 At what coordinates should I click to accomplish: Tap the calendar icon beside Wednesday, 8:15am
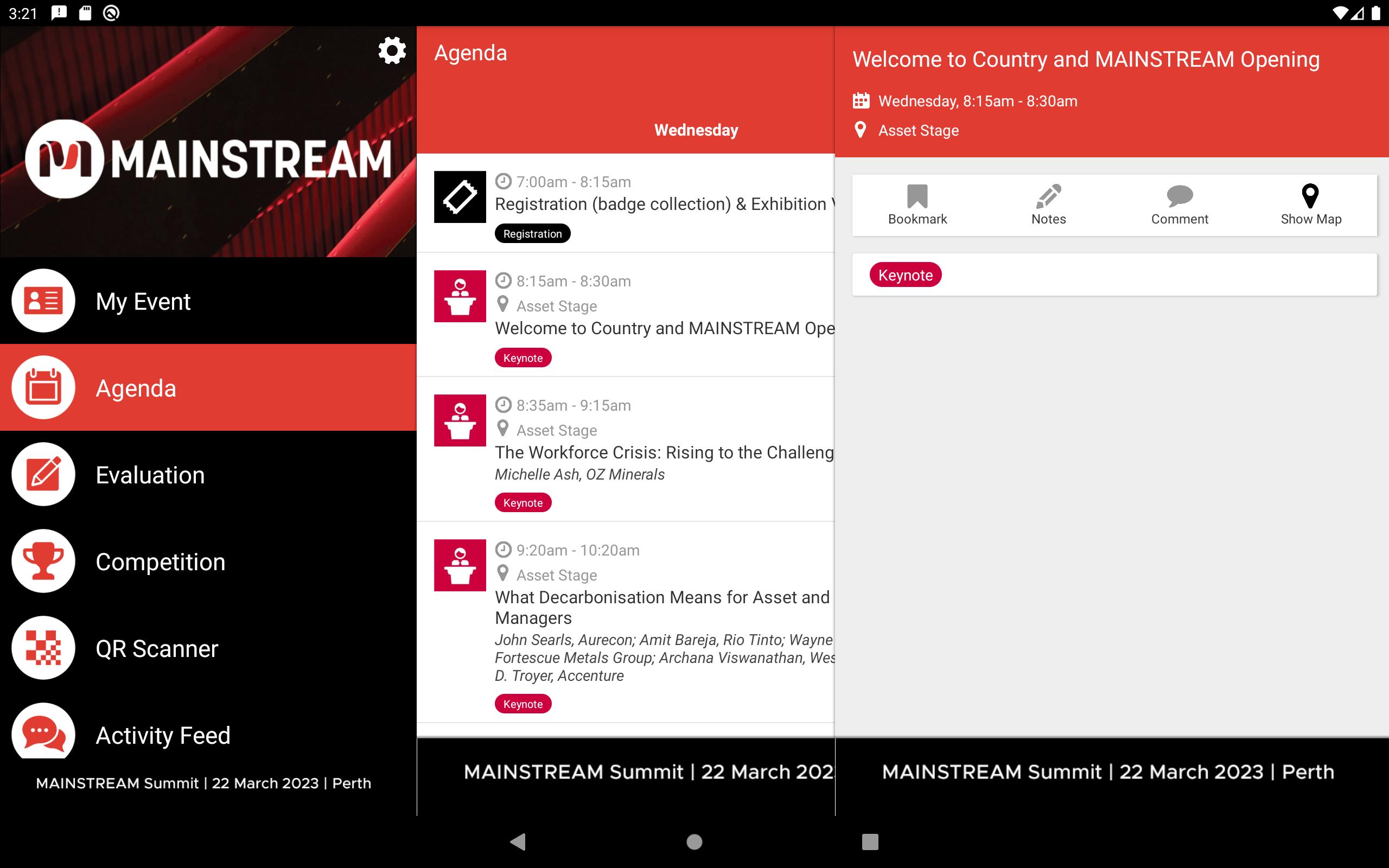861,100
